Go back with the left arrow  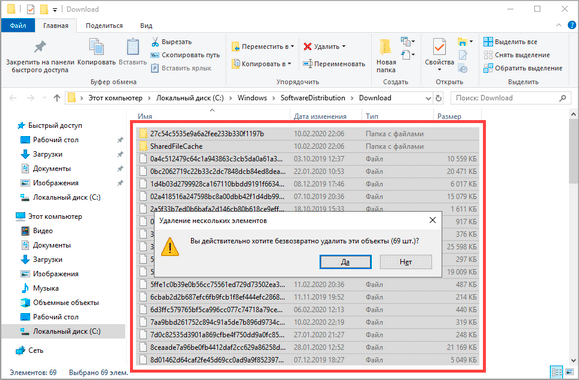[x=13, y=98]
